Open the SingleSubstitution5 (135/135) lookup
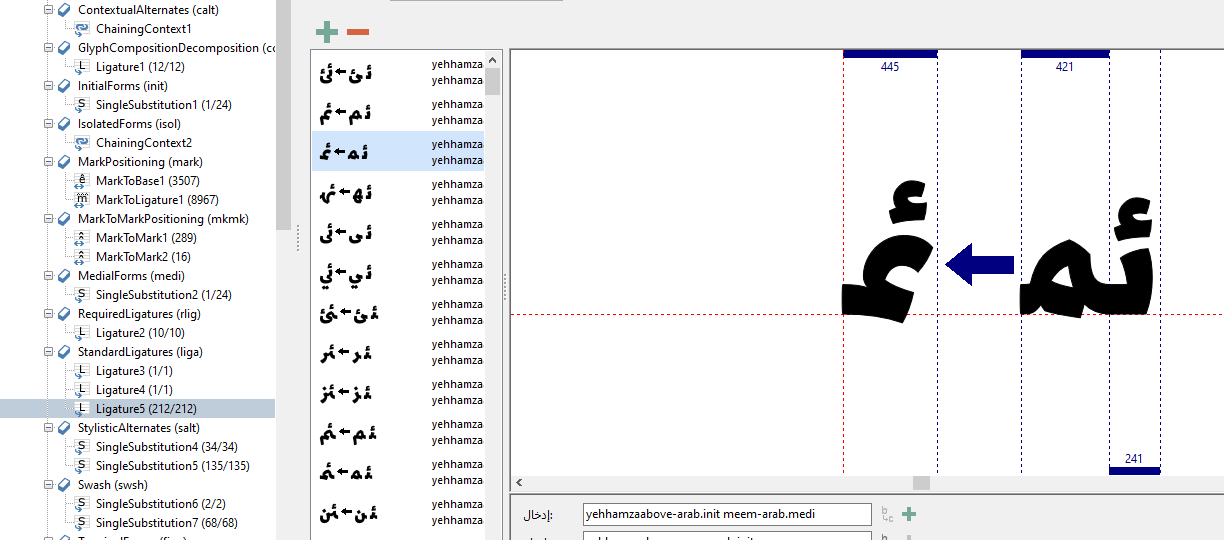 pyautogui.click(x=172, y=466)
